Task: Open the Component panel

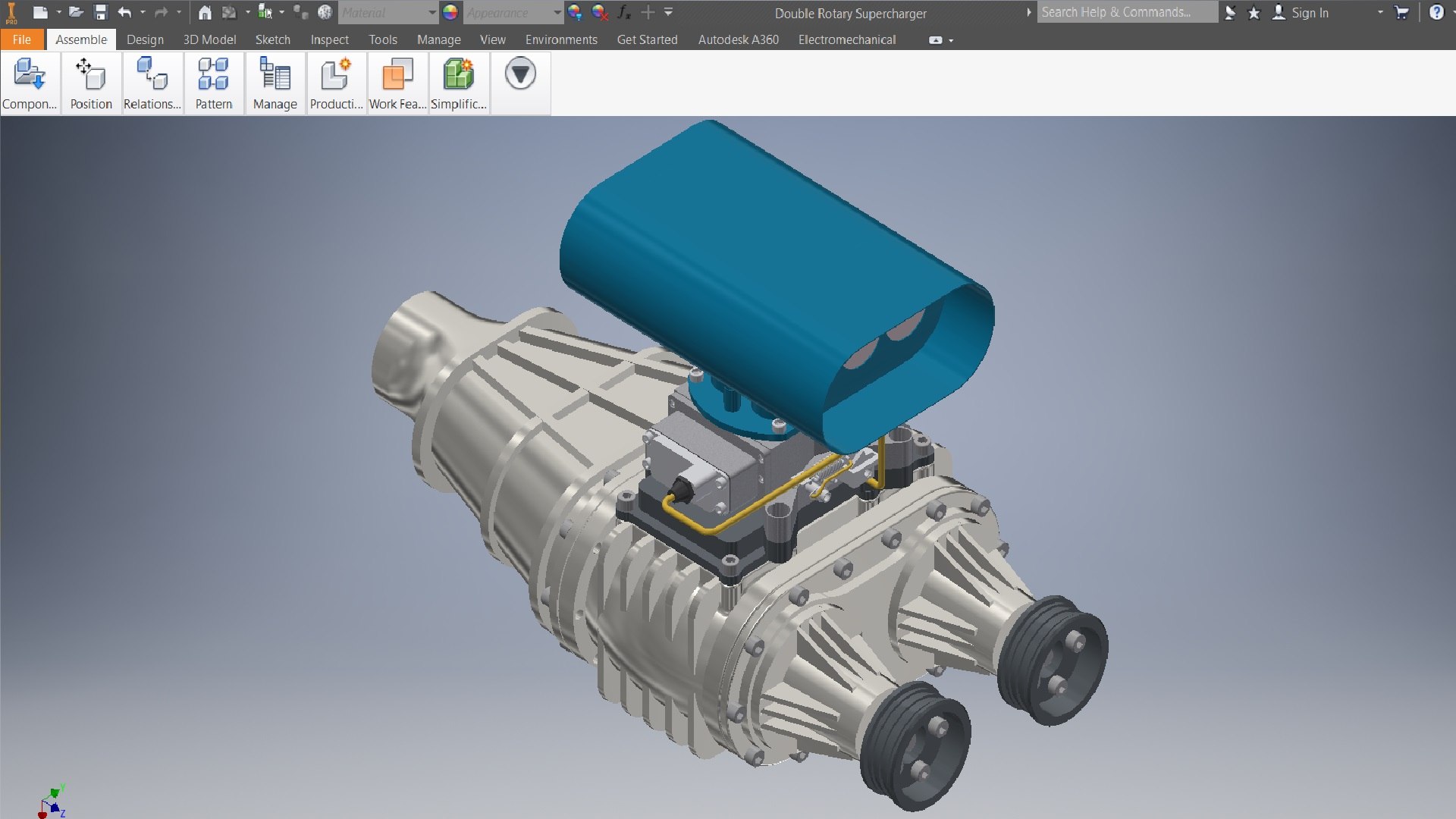Action: pos(30,83)
